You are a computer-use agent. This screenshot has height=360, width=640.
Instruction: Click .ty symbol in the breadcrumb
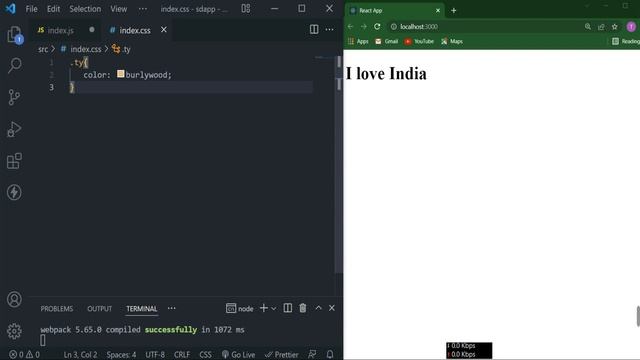coord(126,49)
